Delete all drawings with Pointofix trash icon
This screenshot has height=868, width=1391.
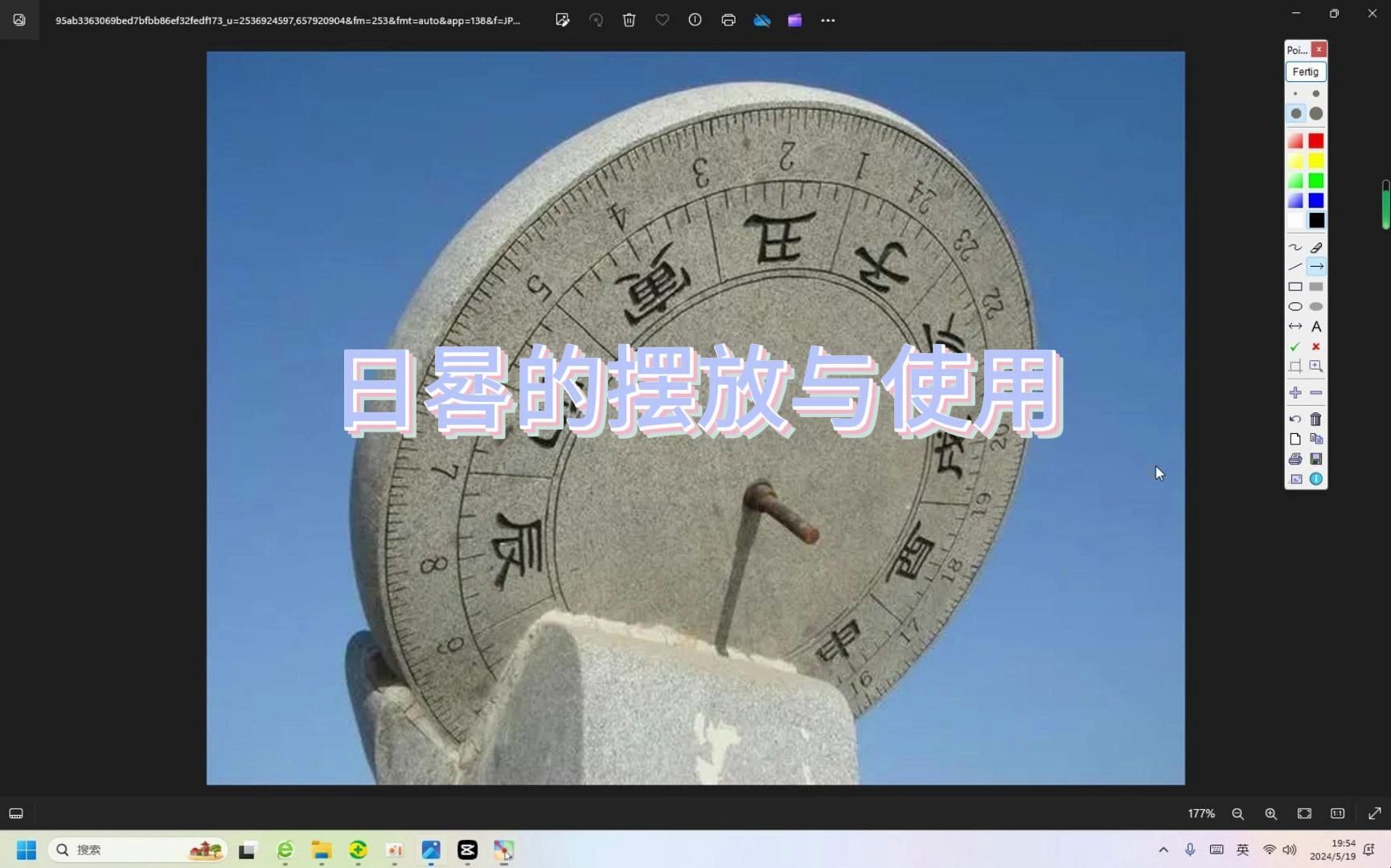click(1315, 420)
